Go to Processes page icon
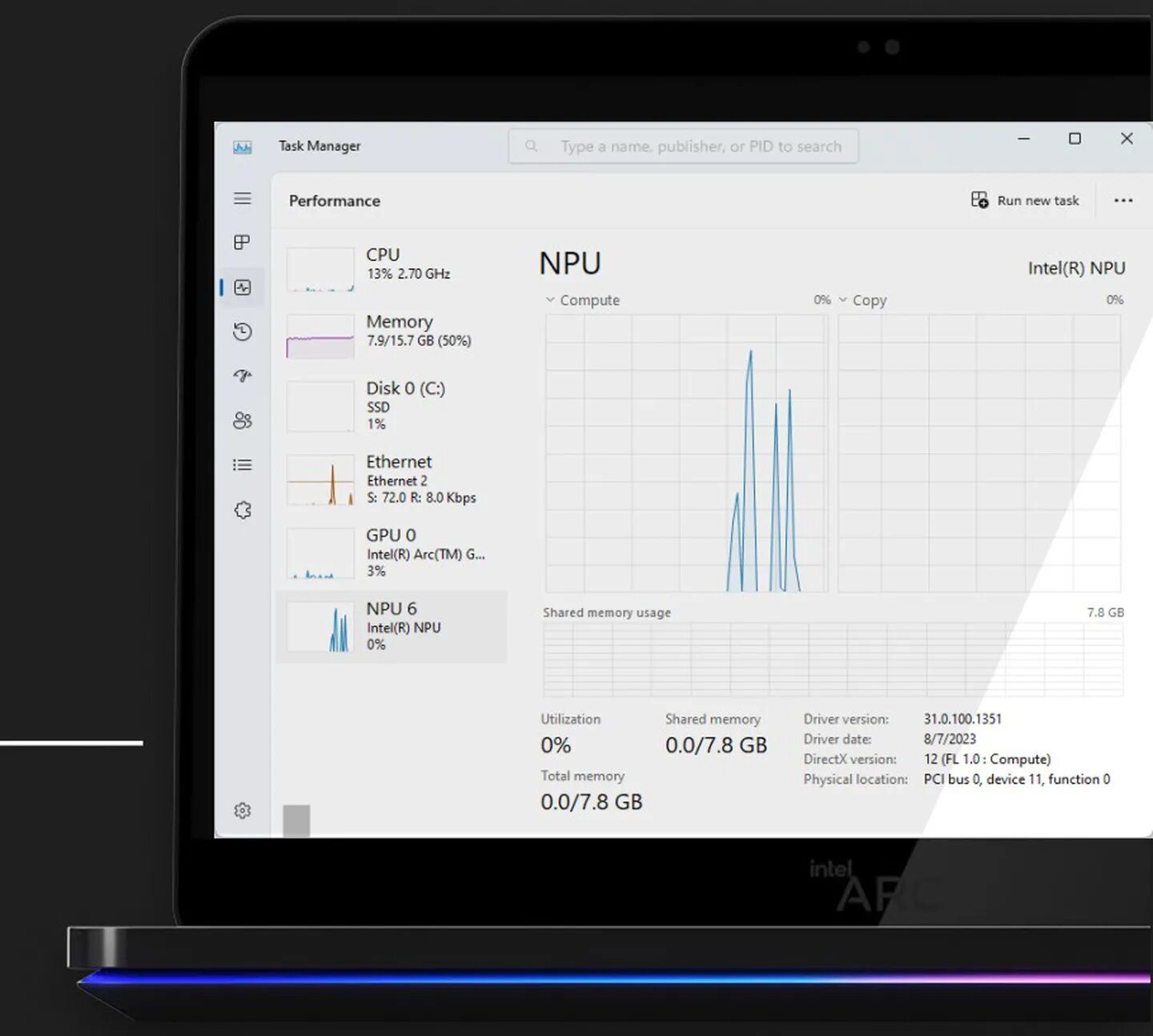Screen dimensions: 1153x1036 242,242
